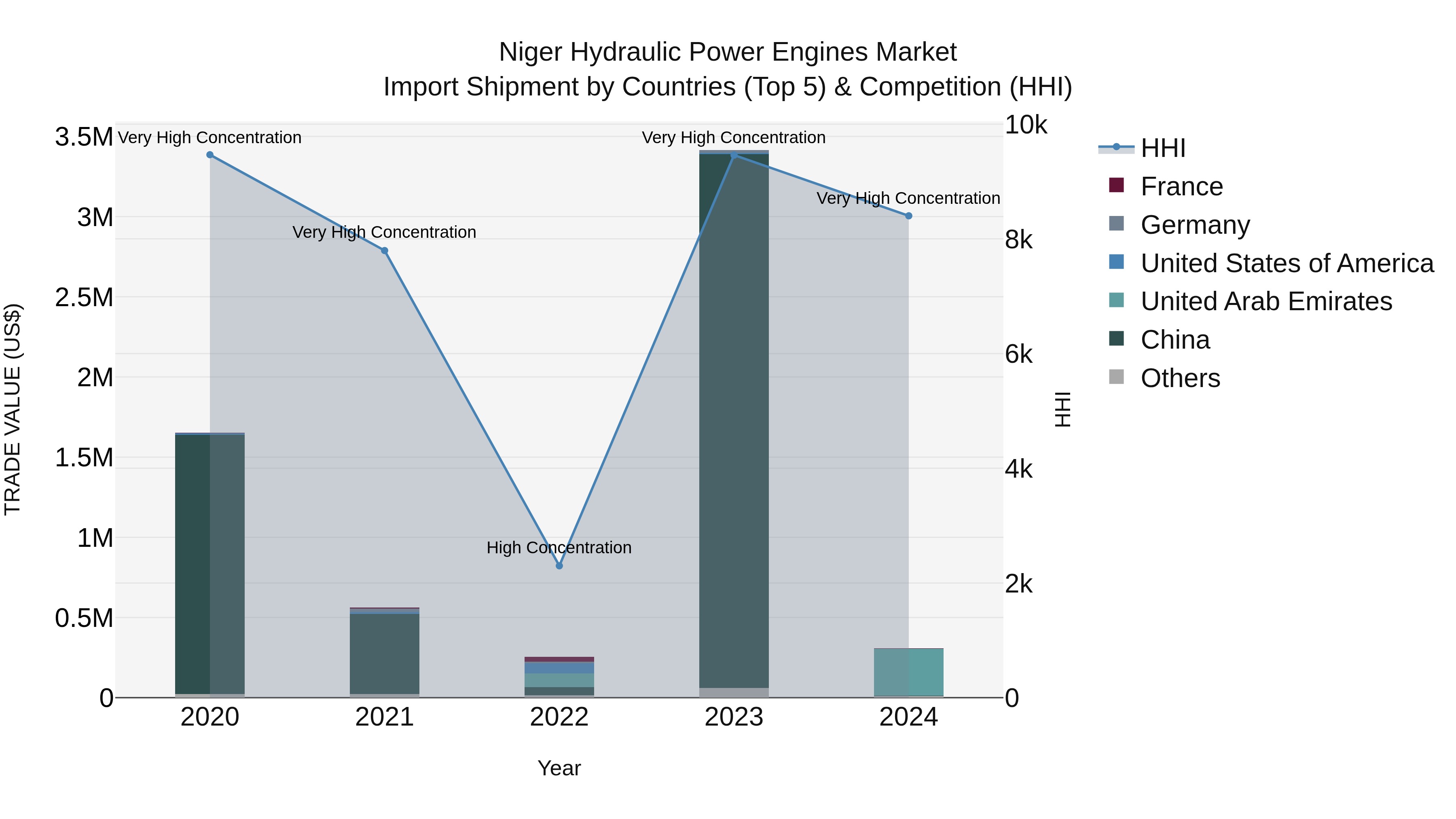
Task: Click the 2021 China bar segment
Action: (384, 654)
